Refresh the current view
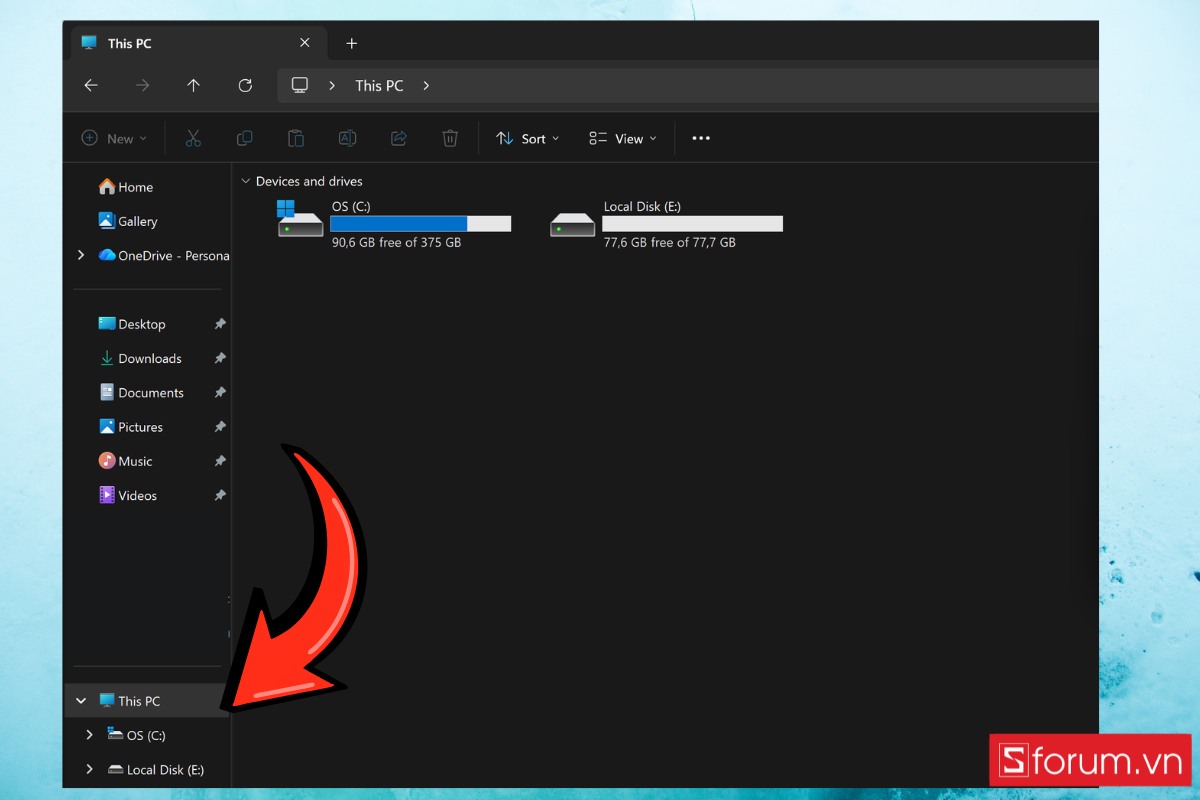The width and height of the screenshot is (1200, 800). point(244,85)
